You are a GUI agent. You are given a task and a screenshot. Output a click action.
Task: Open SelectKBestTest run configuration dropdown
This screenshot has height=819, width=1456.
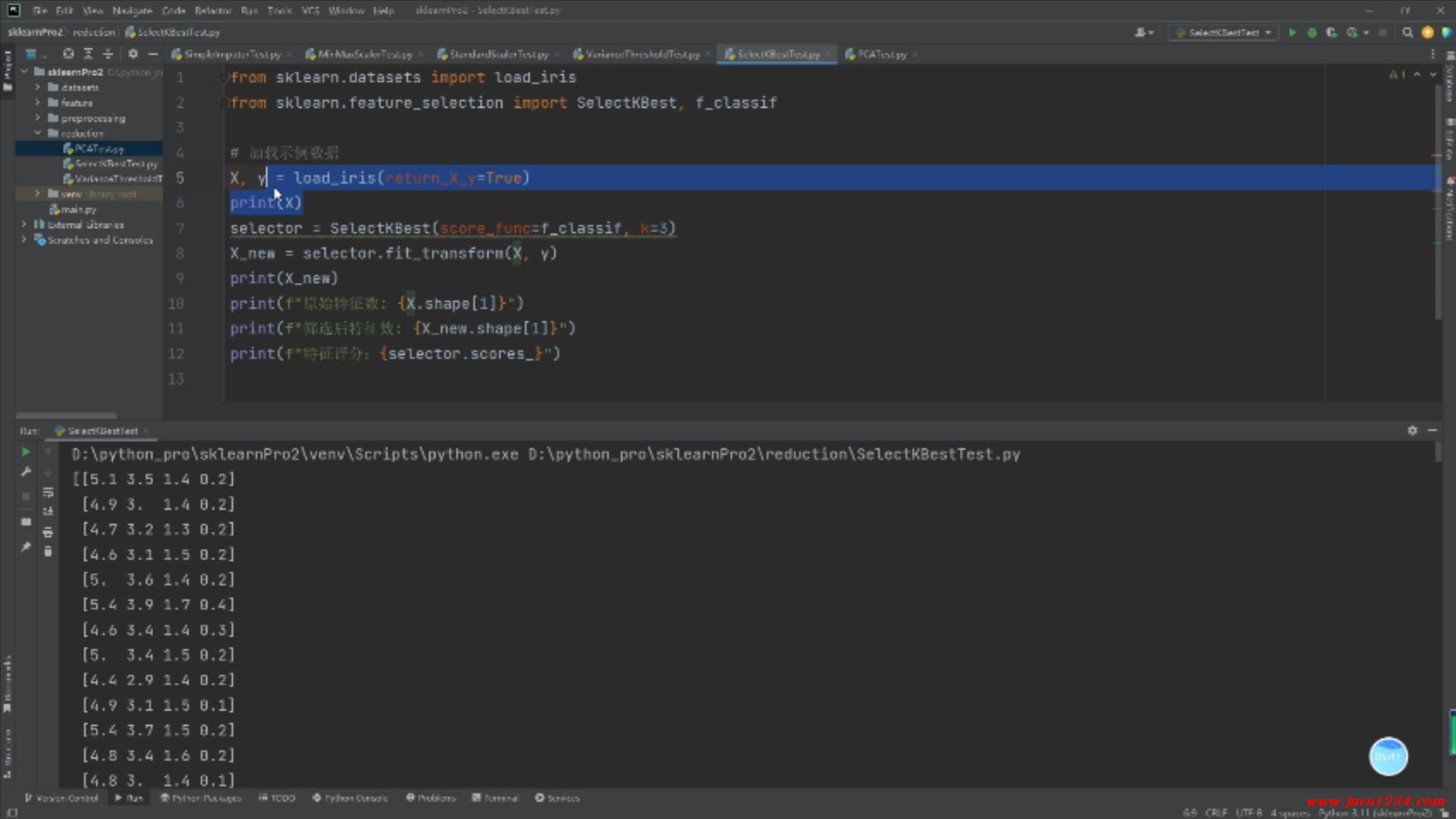(1224, 33)
